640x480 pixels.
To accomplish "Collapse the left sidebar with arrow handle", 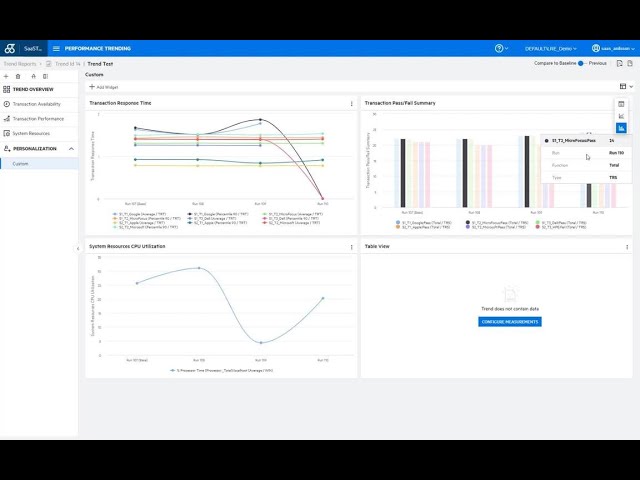I will point(78,249).
